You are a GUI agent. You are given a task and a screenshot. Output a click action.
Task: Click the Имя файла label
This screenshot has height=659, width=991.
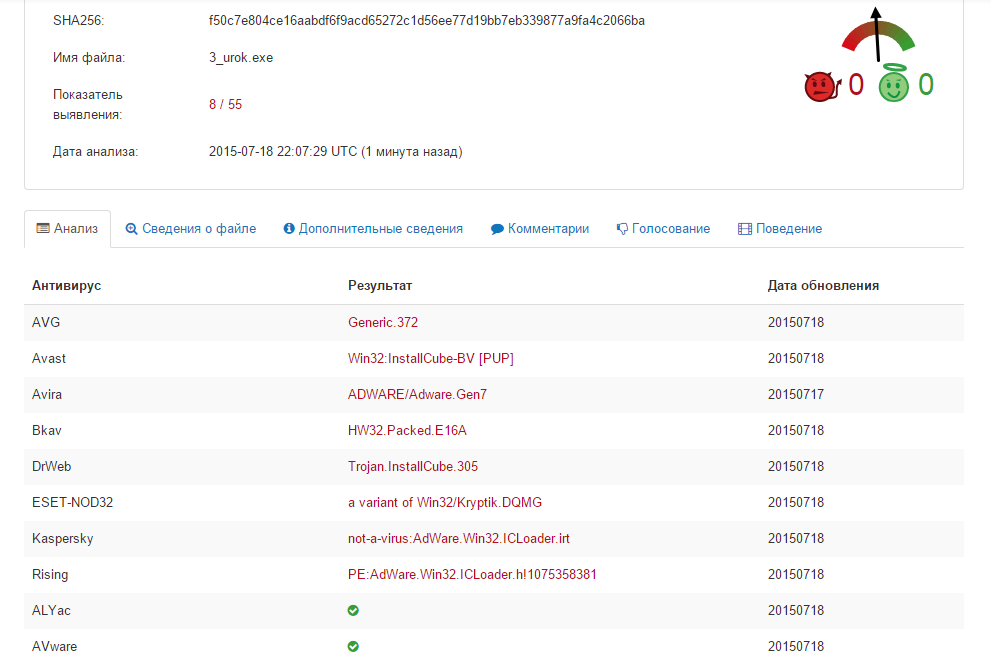88,57
